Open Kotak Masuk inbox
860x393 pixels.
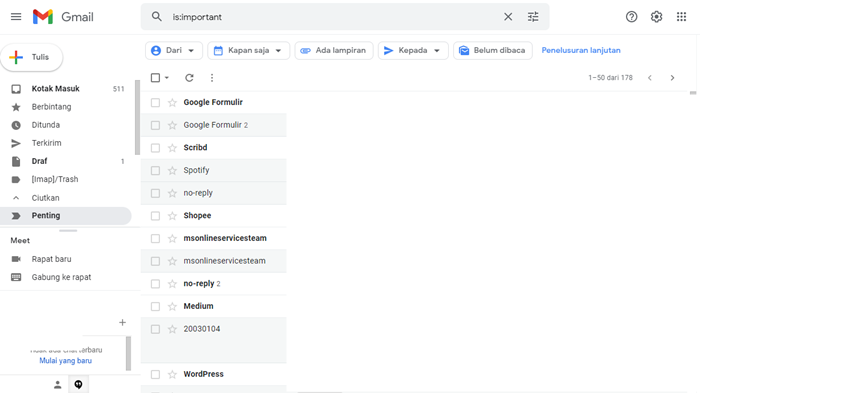(x=55, y=89)
